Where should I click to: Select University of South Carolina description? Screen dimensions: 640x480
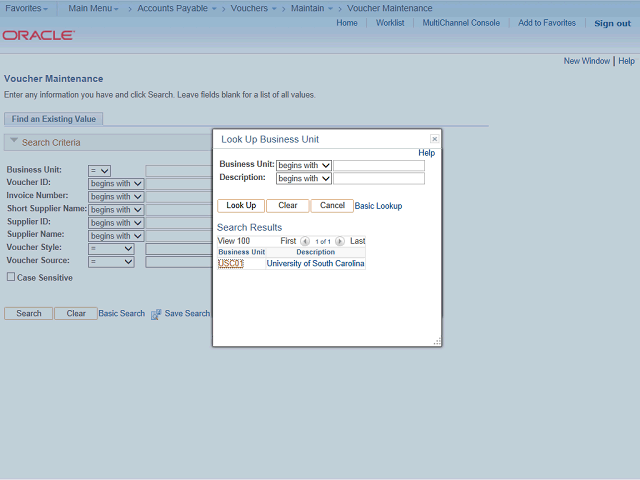tap(316, 263)
